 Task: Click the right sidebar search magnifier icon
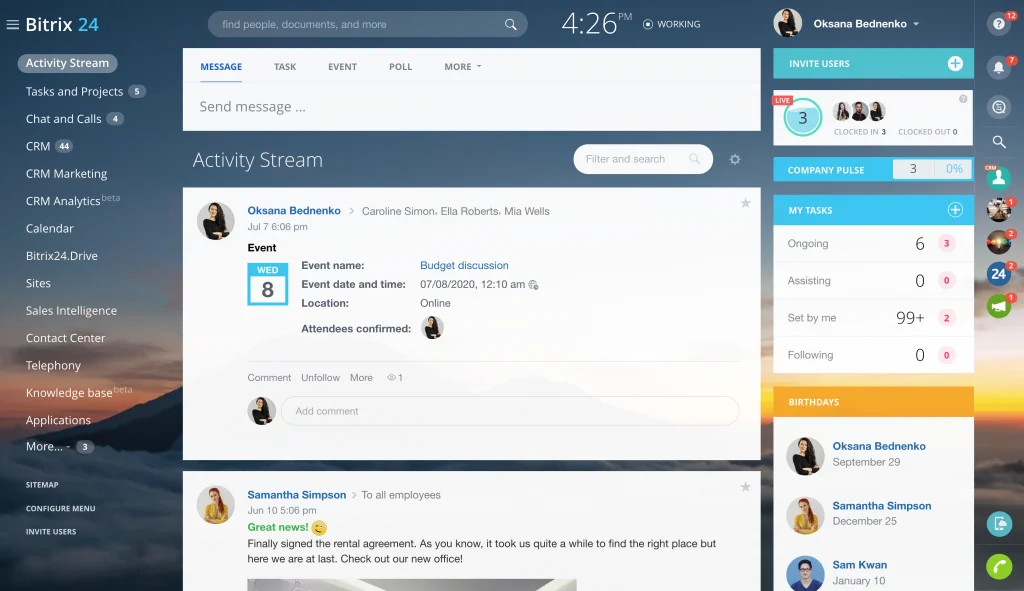point(998,142)
